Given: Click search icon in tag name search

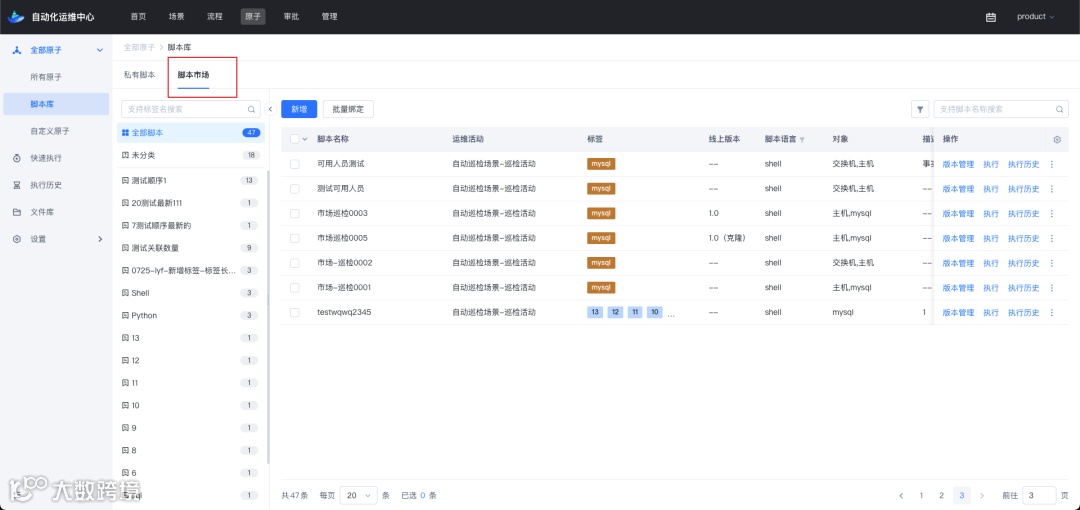Looking at the screenshot, I should pyautogui.click(x=251, y=109).
